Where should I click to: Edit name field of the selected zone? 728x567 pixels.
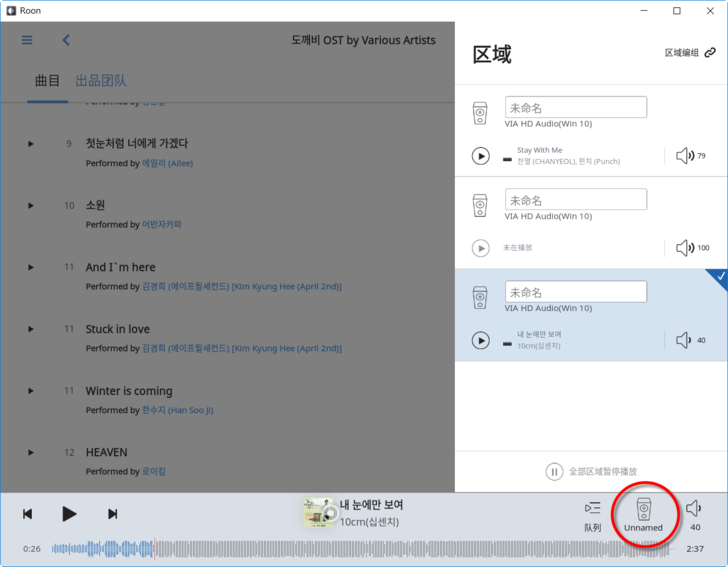pyautogui.click(x=576, y=292)
